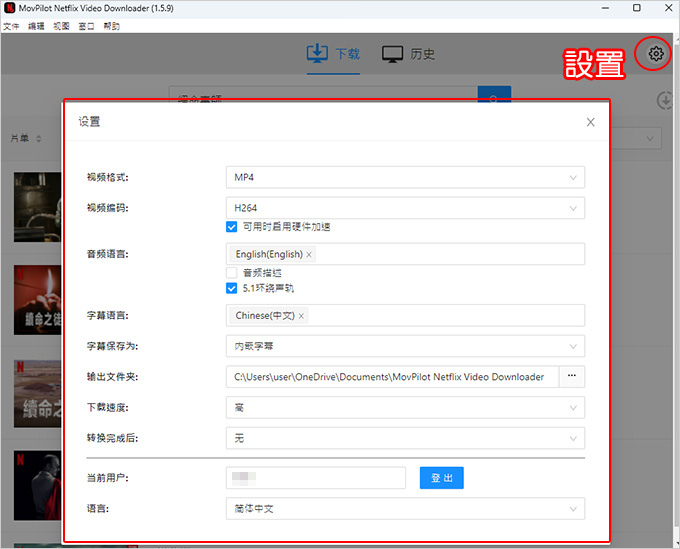Expand the 字幕保存为 dropdown
680x549 pixels.
[405, 346]
